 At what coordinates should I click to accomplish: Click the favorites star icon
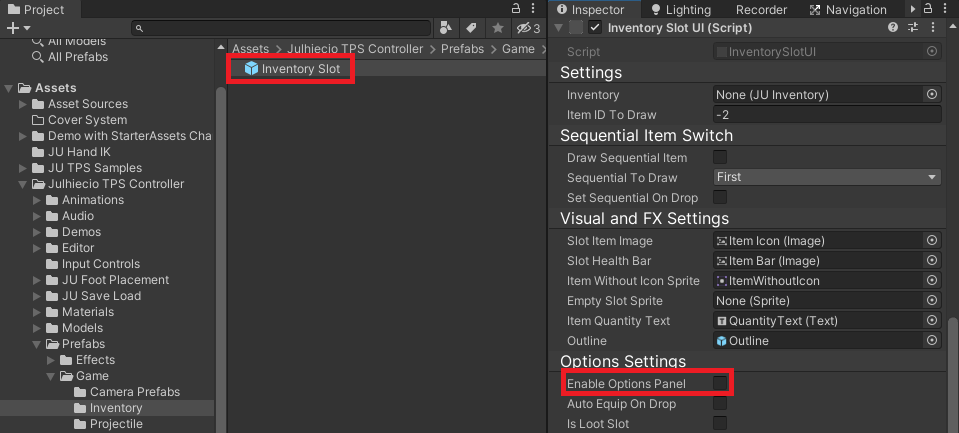(496, 28)
